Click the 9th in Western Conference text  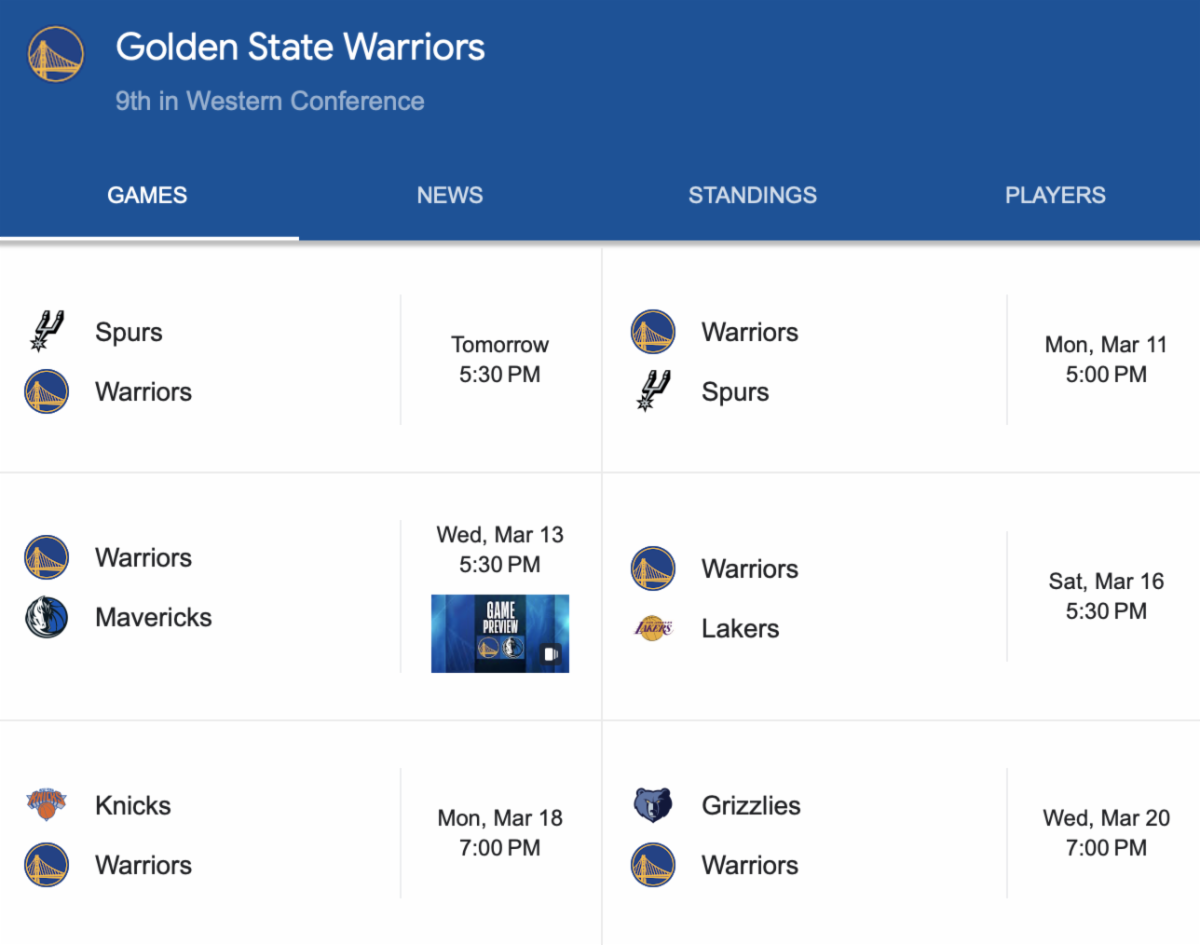(270, 101)
